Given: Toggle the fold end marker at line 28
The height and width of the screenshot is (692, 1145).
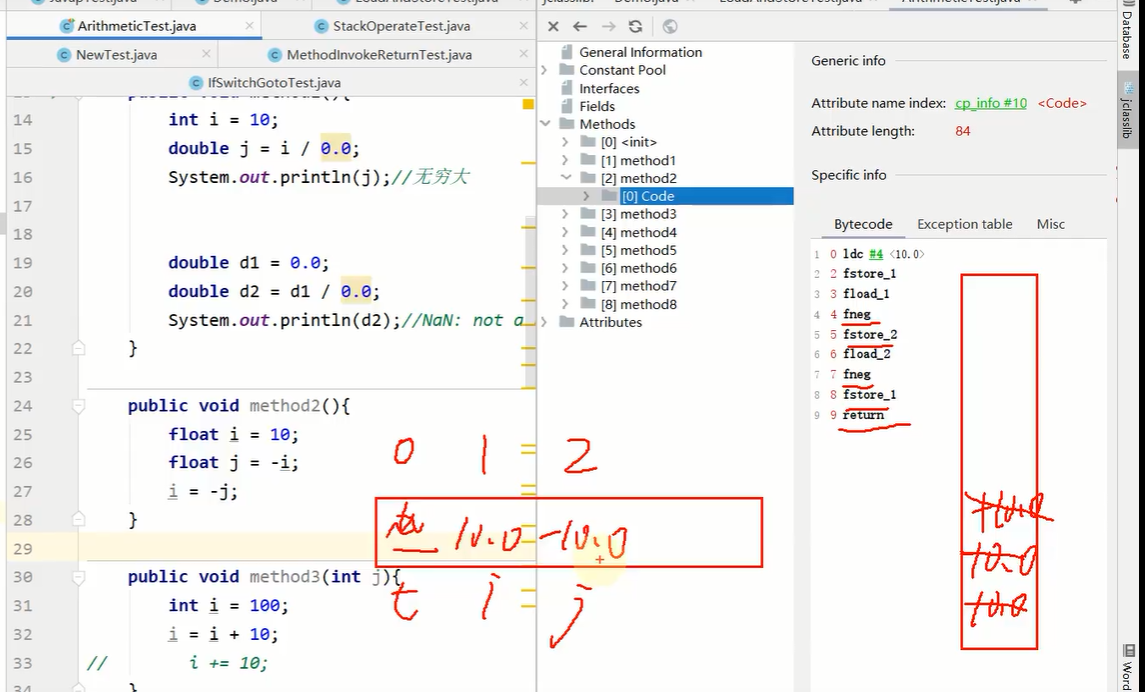Looking at the screenshot, I should pyautogui.click(x=79, y=520).
